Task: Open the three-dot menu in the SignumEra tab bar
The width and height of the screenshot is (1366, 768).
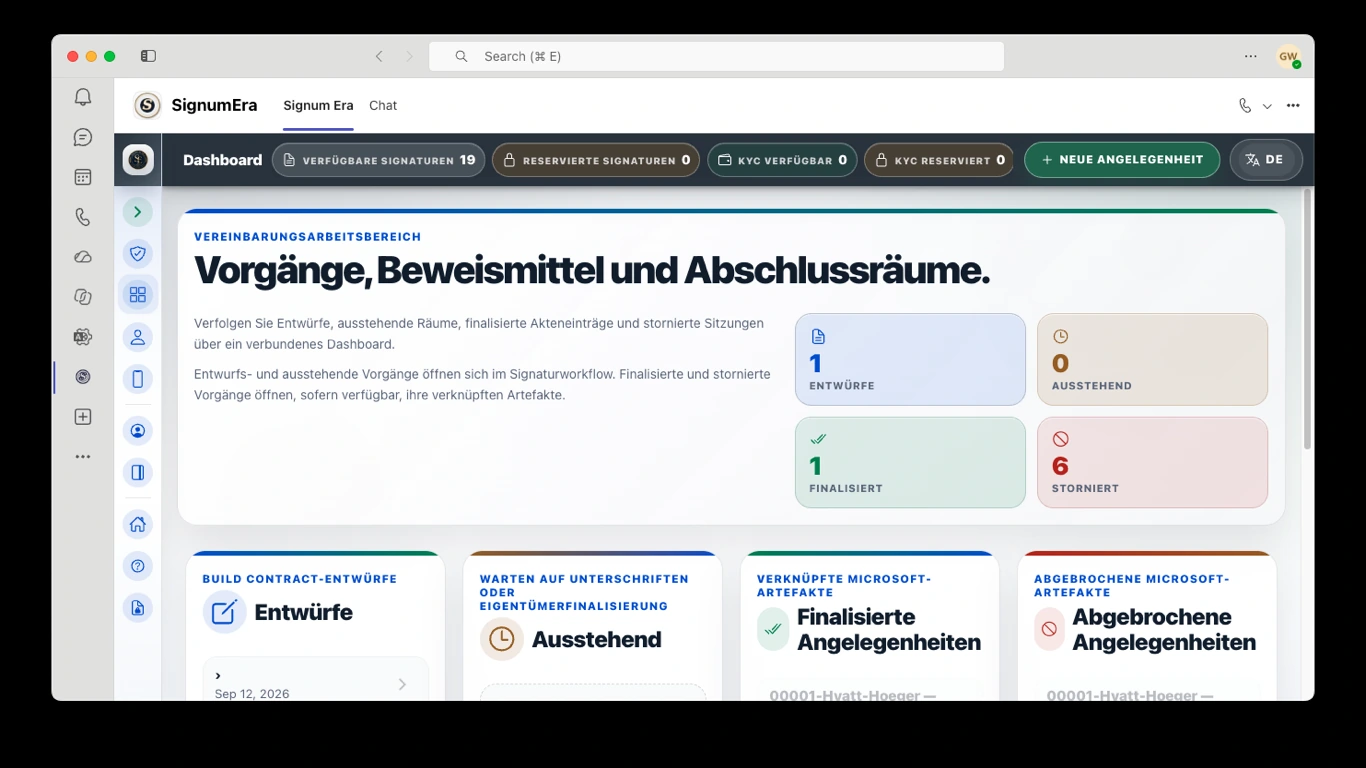Action: tap(1293, 105)
